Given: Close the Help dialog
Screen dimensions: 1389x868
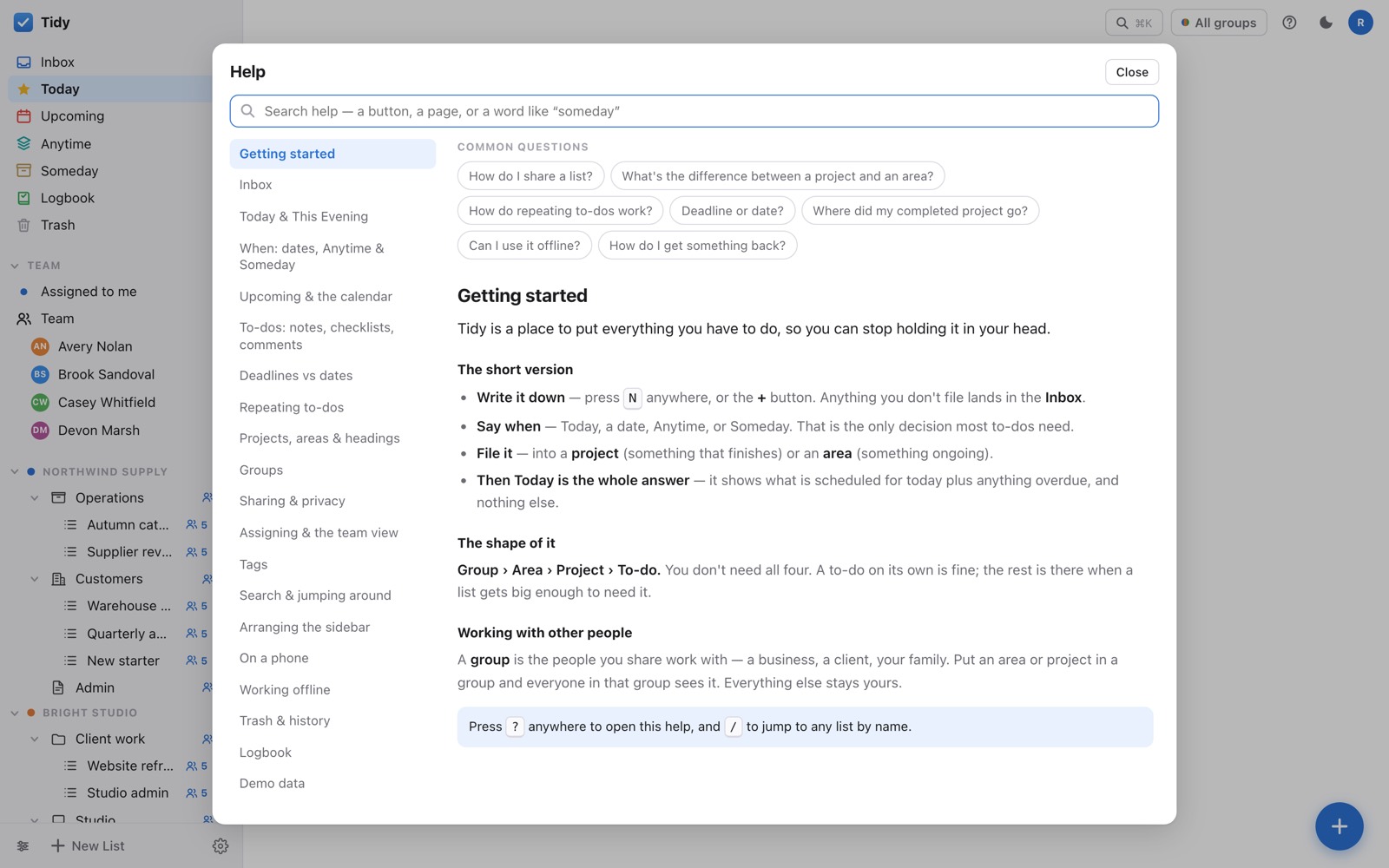Looking at the screenshot, I should click(1132, 72).
